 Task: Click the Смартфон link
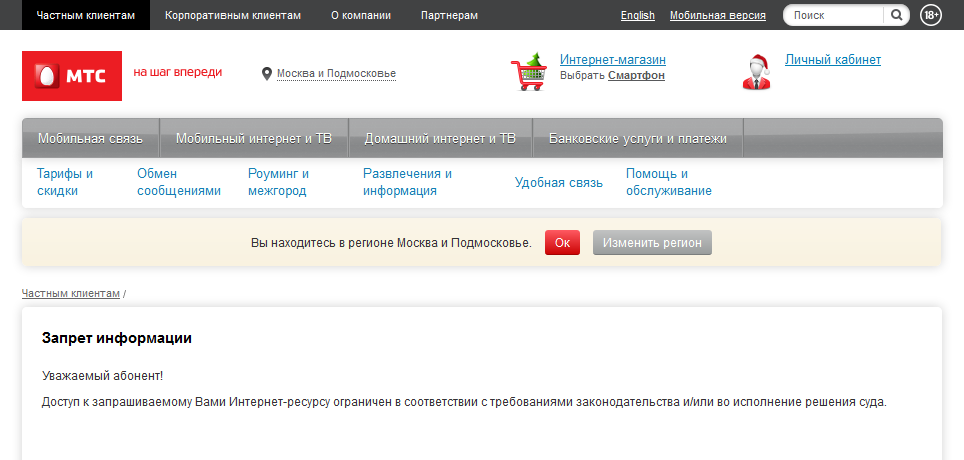pos(636,76)
